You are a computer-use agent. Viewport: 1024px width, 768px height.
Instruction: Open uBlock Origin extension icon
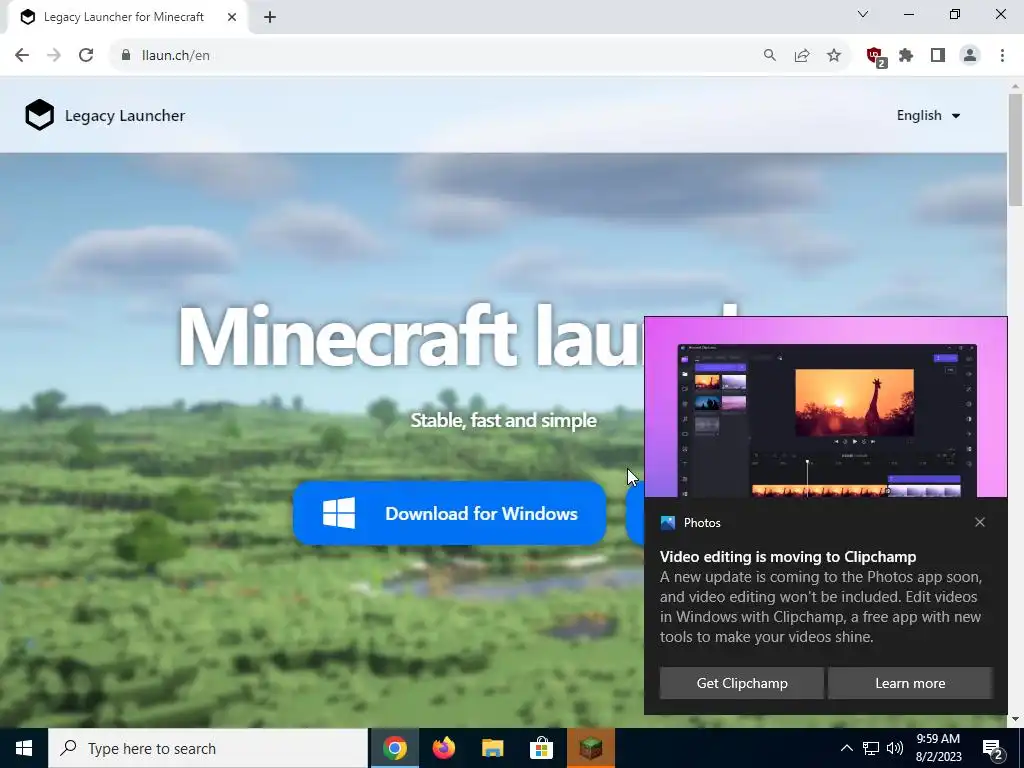coord(874,56)
